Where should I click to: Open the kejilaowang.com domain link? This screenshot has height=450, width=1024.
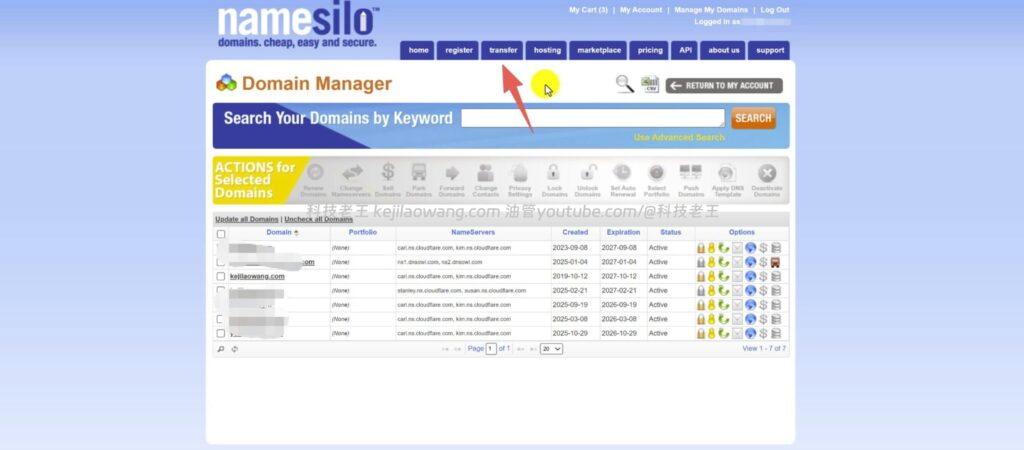(x=257, y=276)
